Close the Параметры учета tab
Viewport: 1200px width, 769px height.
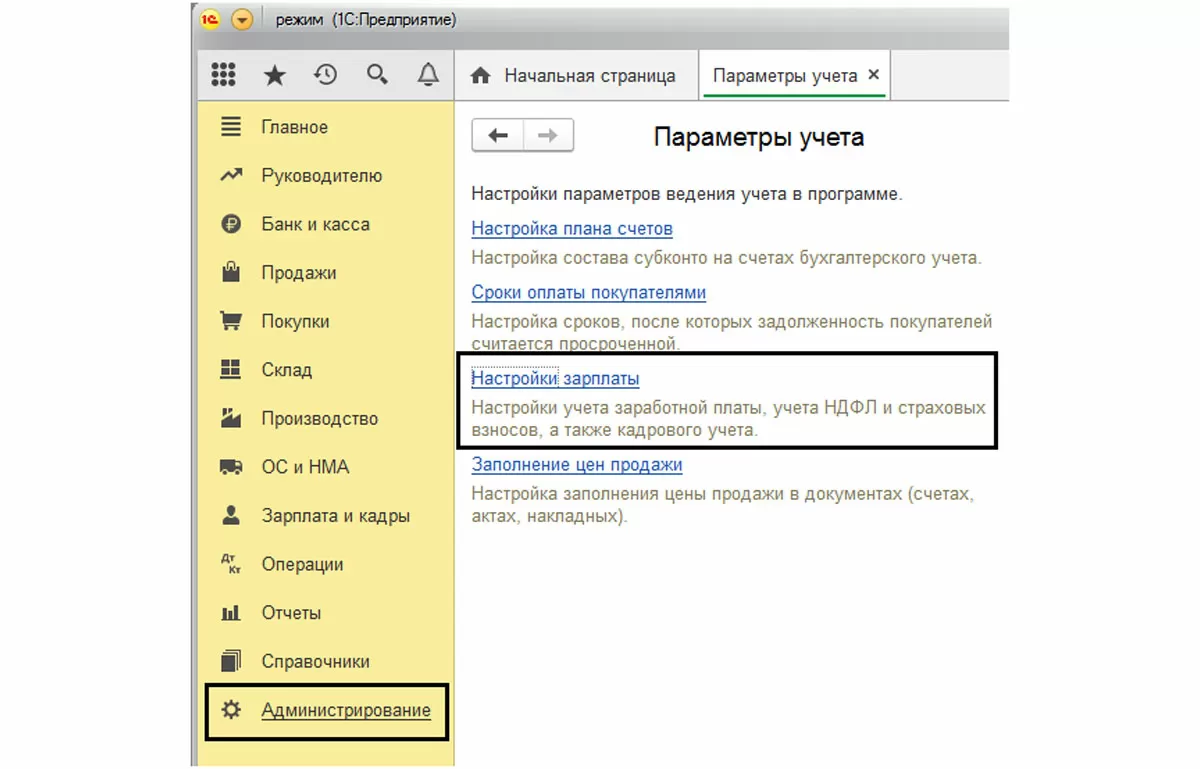(873, 75)
